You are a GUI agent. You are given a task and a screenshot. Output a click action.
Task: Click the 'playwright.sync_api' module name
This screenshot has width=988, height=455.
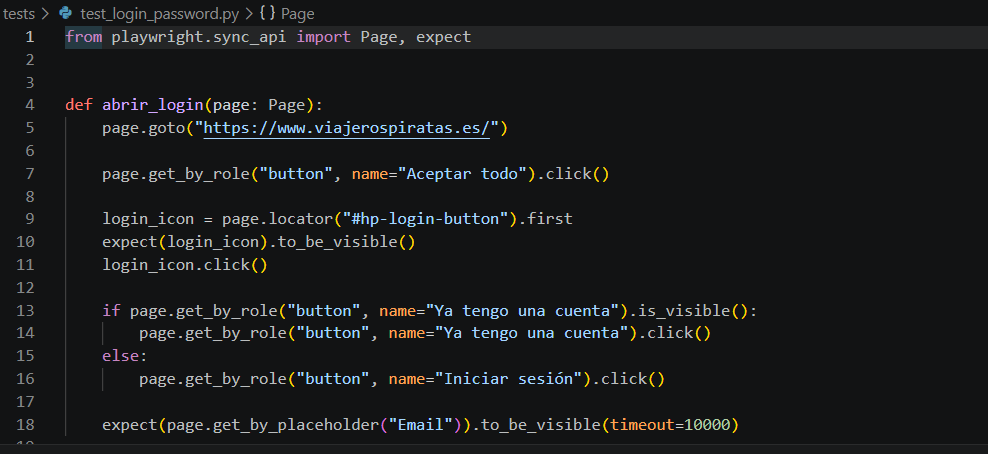[x=199, y=37]
